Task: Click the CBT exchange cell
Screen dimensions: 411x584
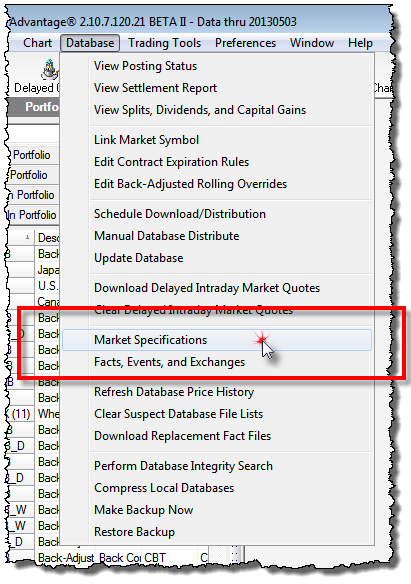Action: pos(169,558)
